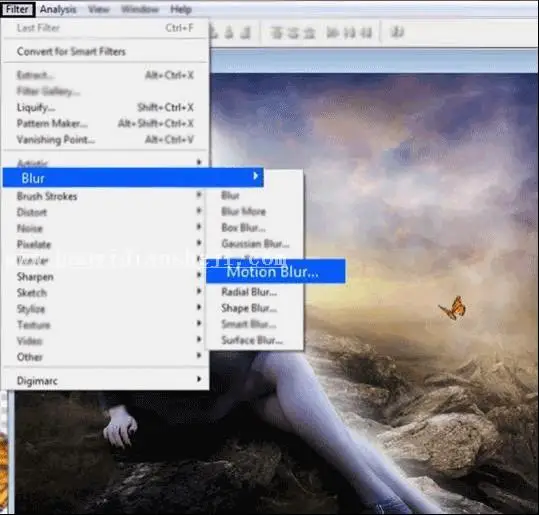Choose Vanishing Point from Filter menu
Viewport: 539px width, 515px height.
(56, 140)
